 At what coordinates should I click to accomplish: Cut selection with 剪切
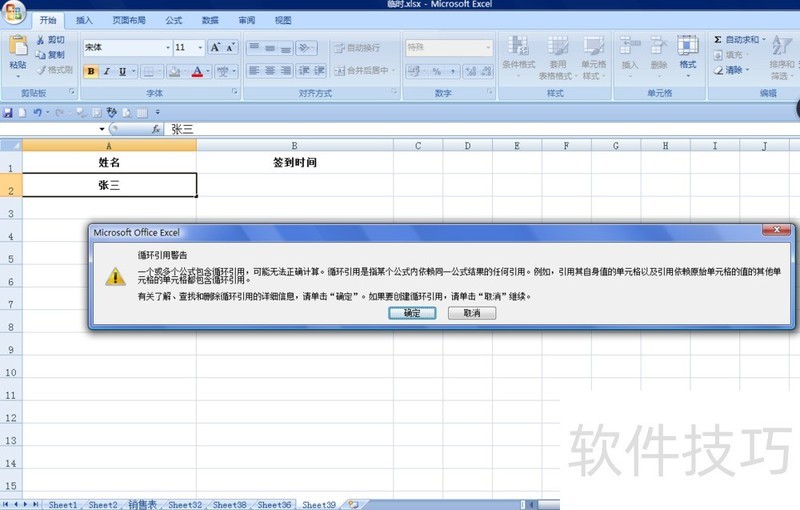click(51, 40)
